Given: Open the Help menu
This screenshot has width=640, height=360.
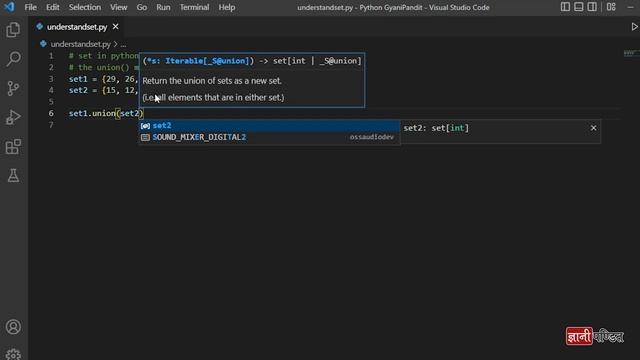Looking at the screenshot, I should [x=227, y=7].
